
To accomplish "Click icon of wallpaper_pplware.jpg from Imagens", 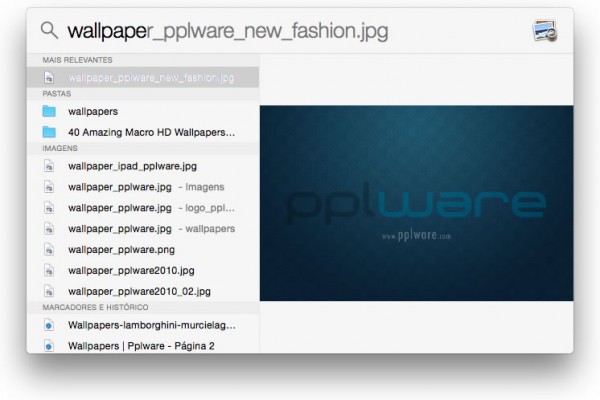I will pyautogui.click(x=49, y=187).
